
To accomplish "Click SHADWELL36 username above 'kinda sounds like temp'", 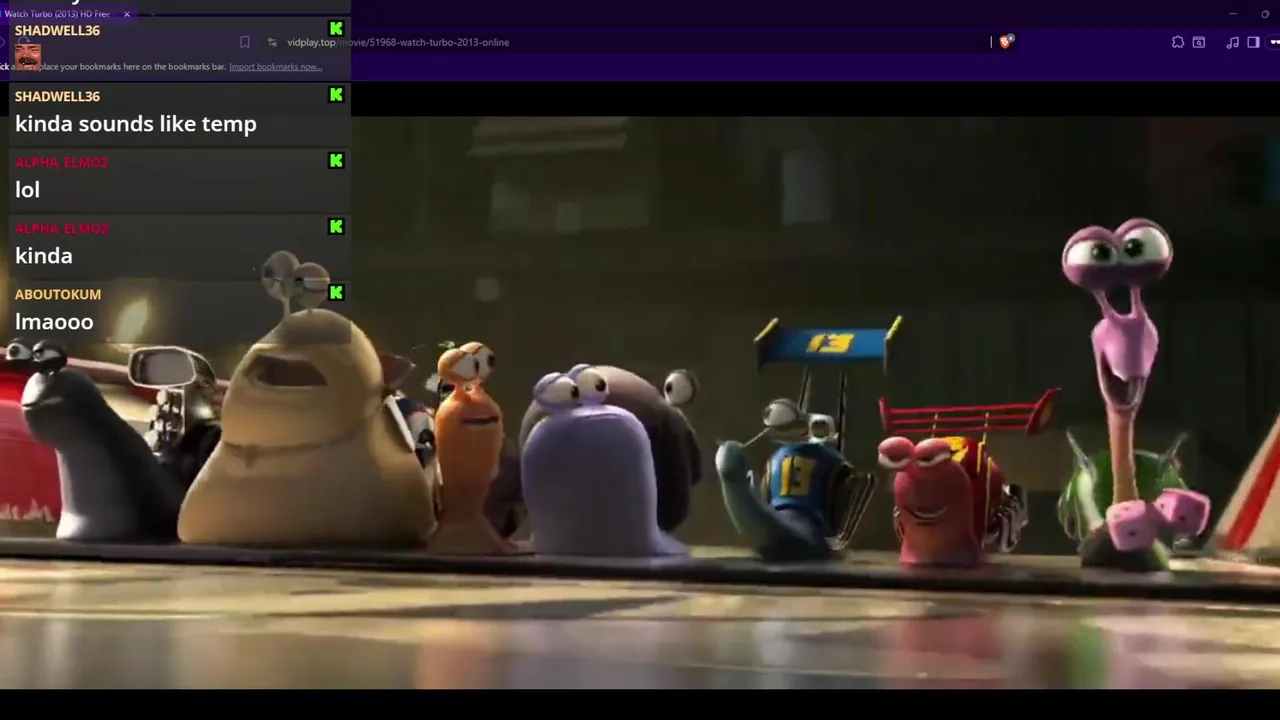I will click(x=57, y=96).
